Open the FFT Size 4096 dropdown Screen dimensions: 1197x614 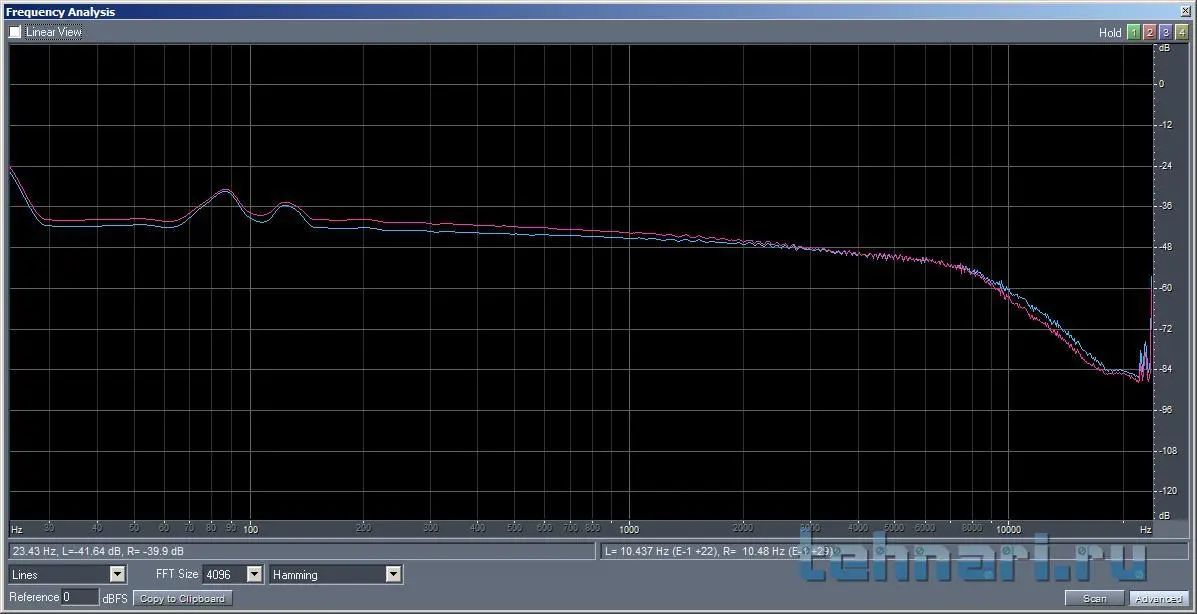255,574
